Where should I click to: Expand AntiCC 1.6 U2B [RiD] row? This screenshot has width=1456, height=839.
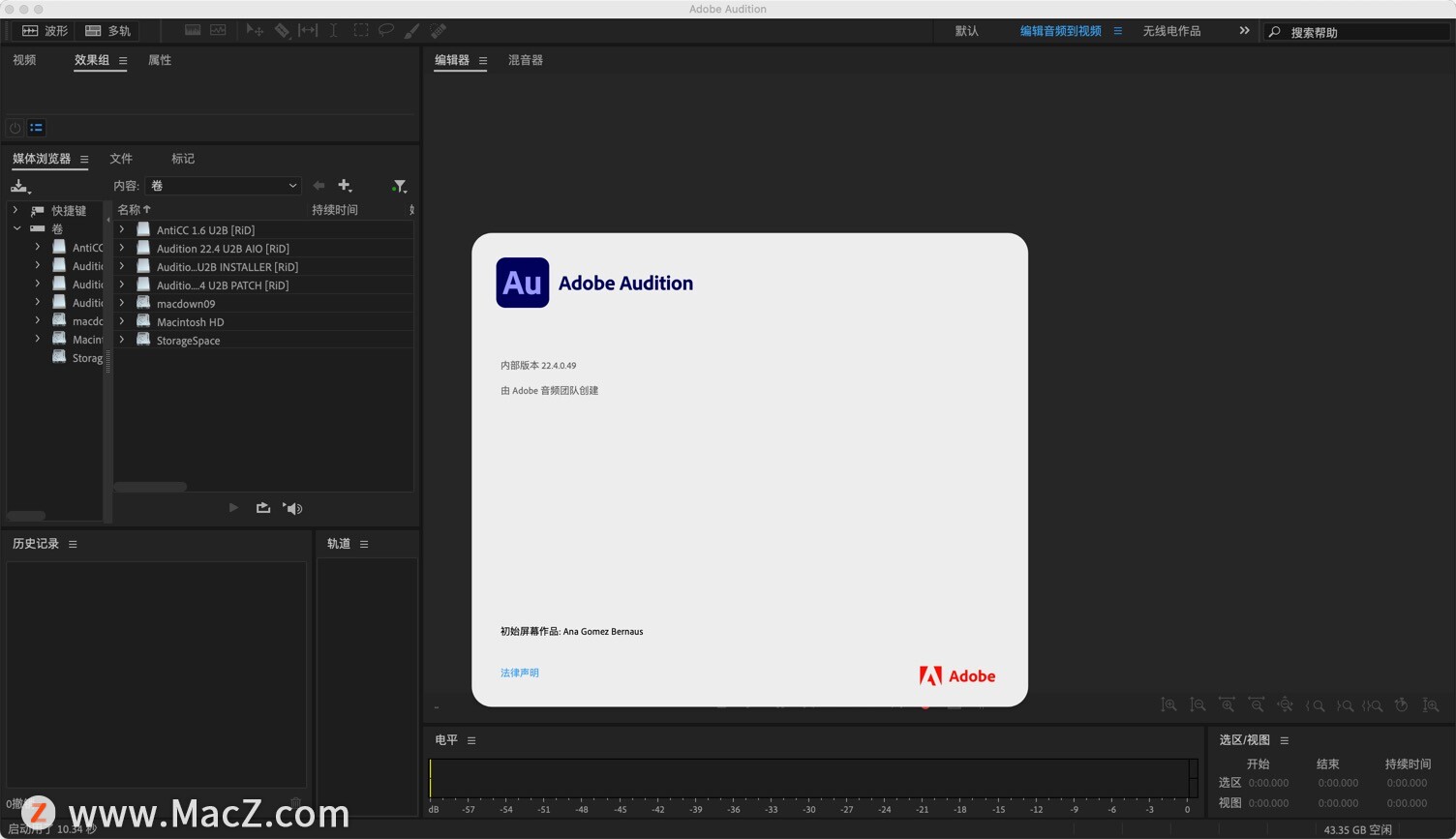point(122,230)
